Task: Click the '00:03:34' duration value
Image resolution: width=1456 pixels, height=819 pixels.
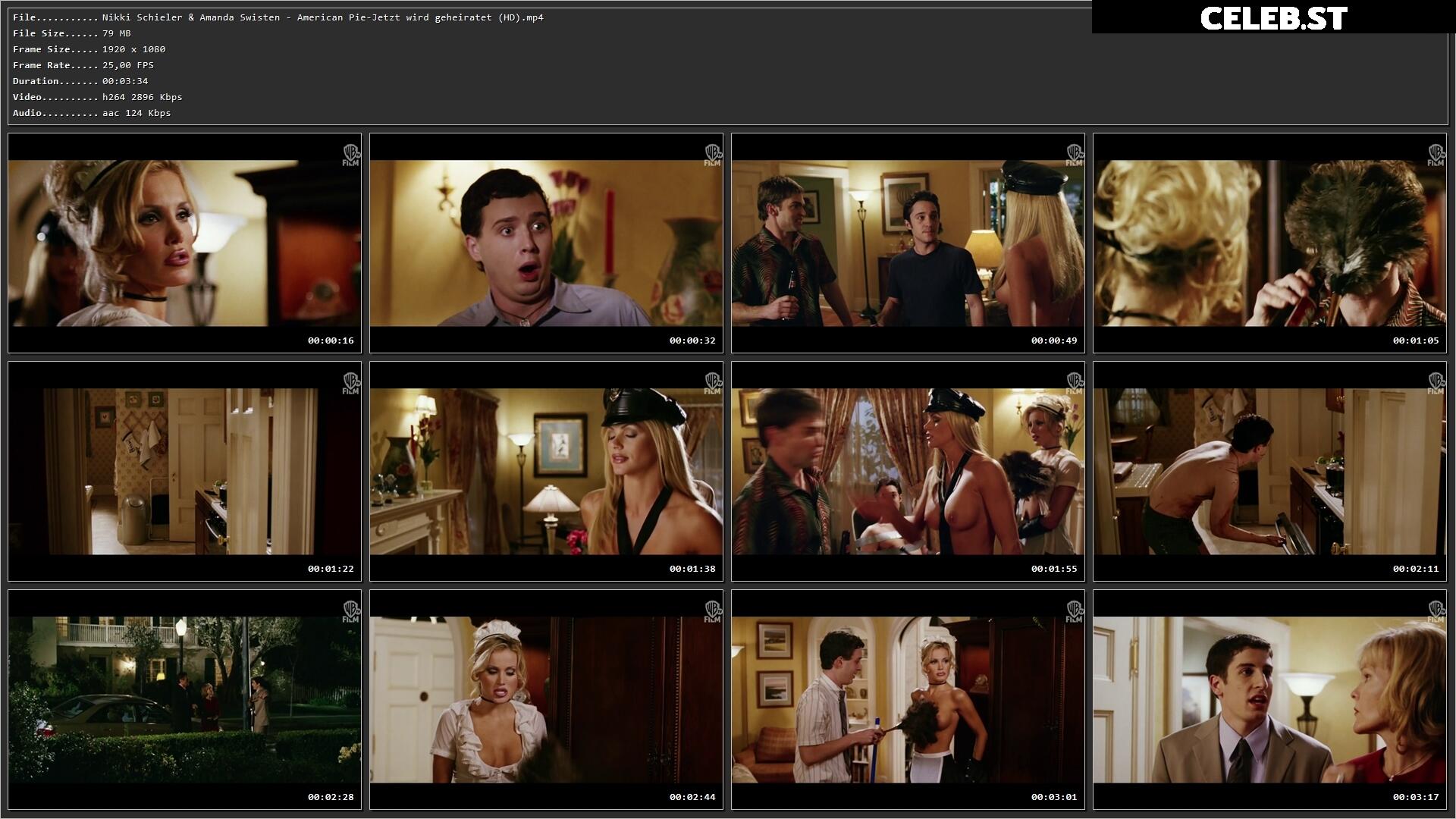Action: [125, 81]
